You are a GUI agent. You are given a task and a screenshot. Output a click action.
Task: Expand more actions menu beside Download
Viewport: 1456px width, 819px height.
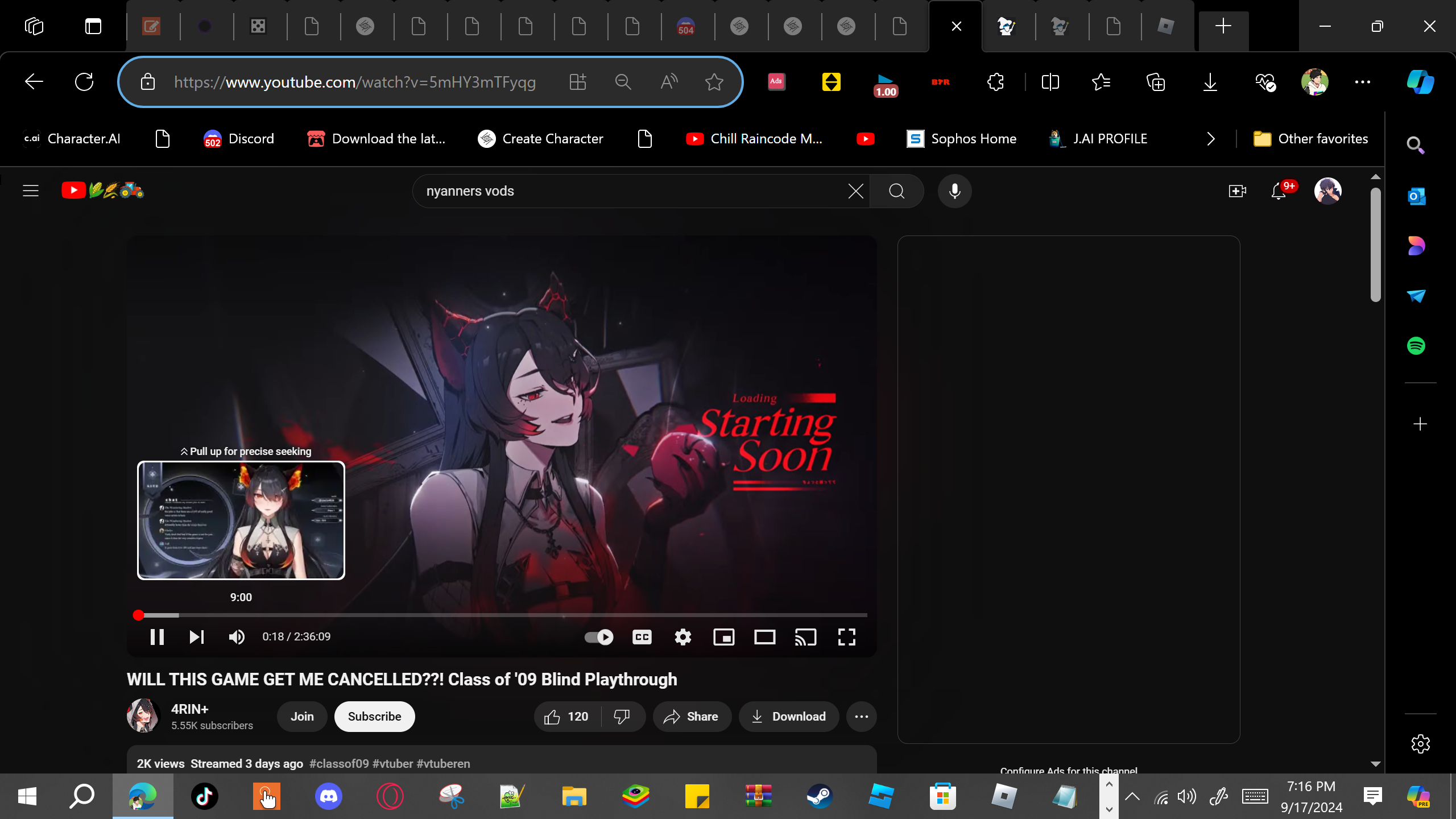862,717
